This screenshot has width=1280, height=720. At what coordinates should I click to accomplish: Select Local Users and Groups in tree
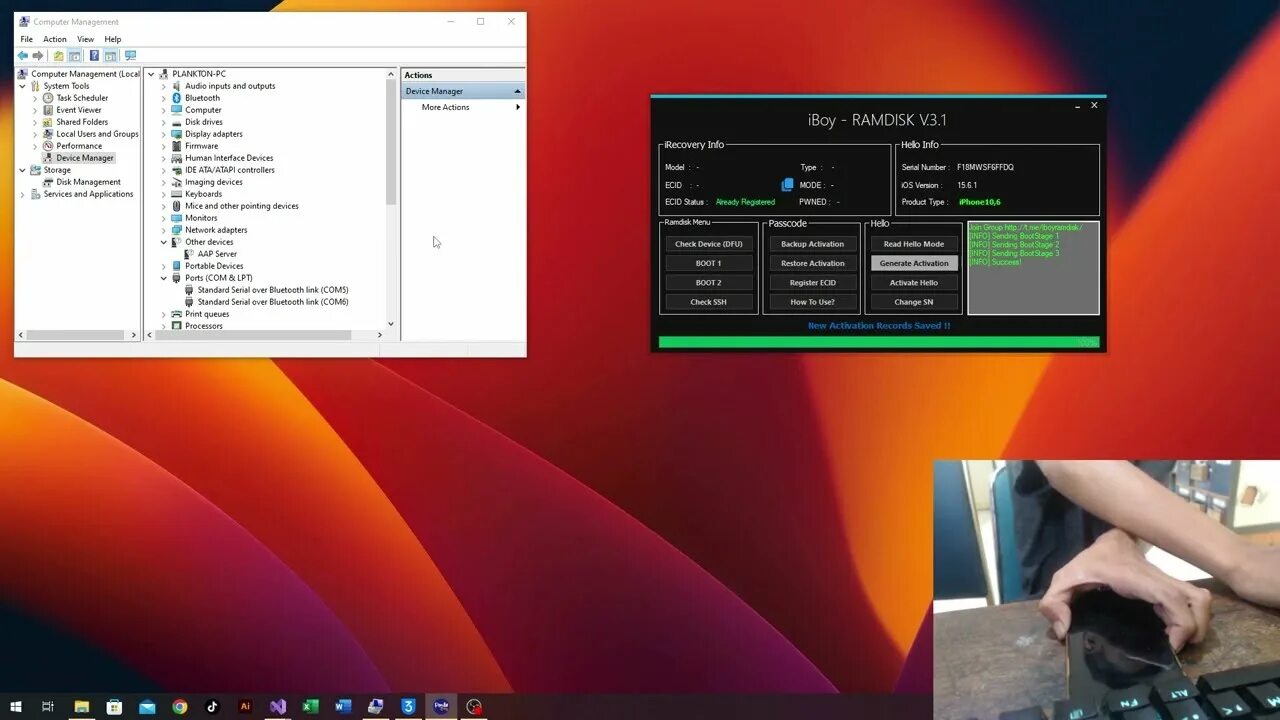tap(97, 134)
